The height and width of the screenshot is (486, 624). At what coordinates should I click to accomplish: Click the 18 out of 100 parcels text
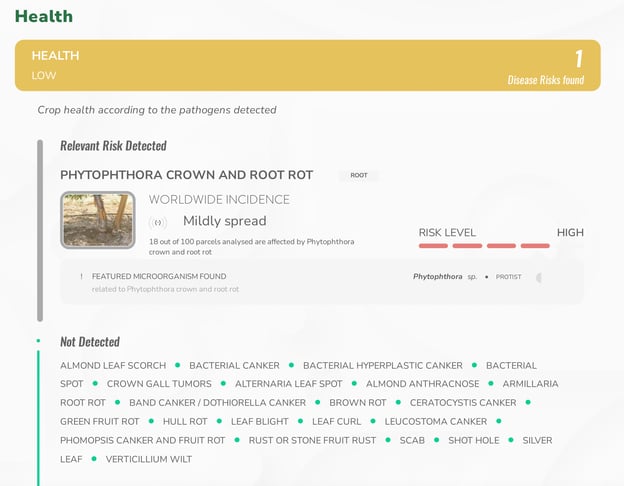252,247
